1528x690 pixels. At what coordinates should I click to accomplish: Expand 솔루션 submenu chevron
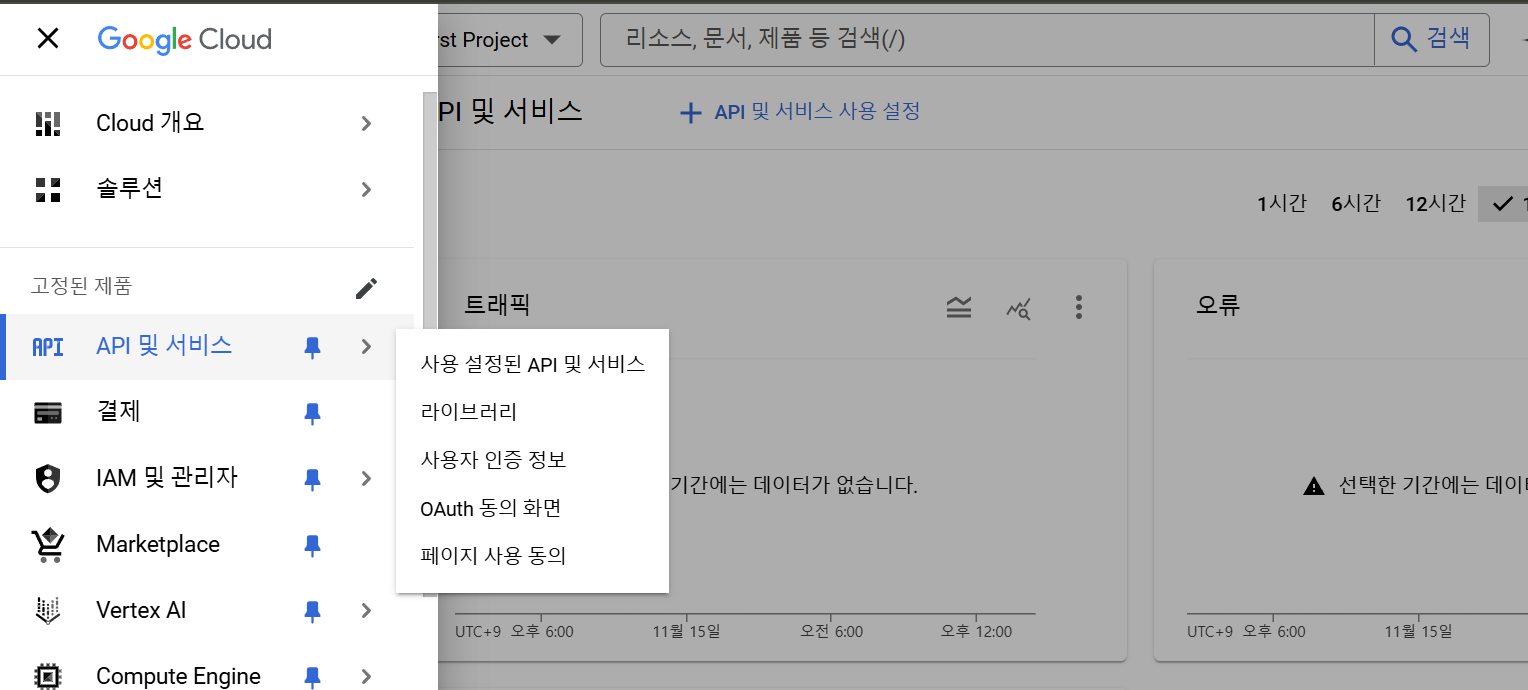pos(367,189)
